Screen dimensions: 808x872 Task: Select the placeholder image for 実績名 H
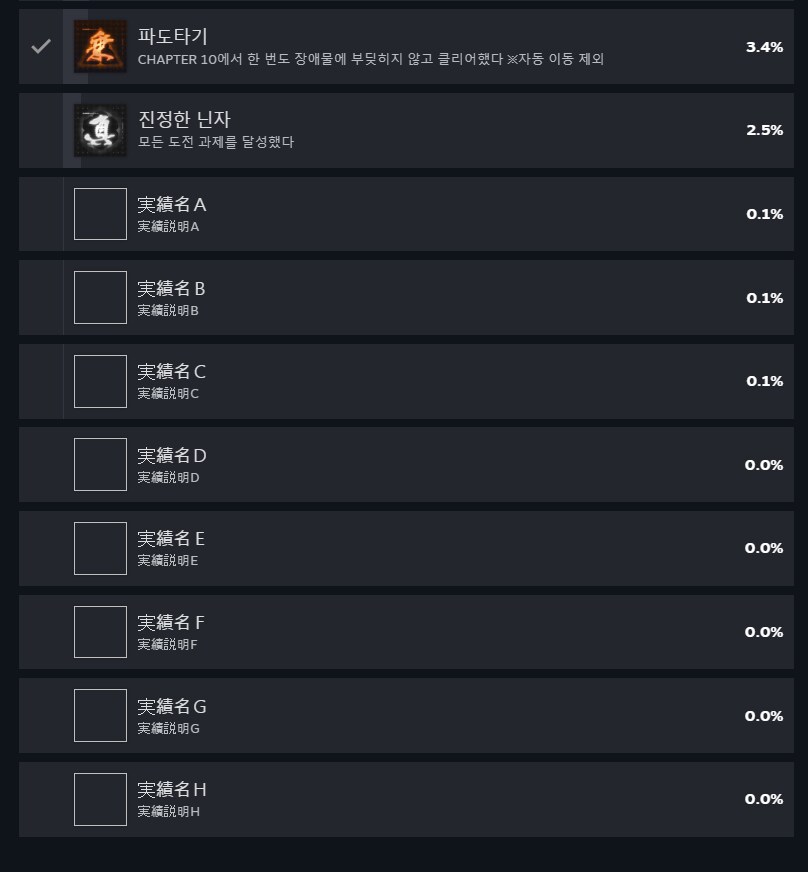100,799
